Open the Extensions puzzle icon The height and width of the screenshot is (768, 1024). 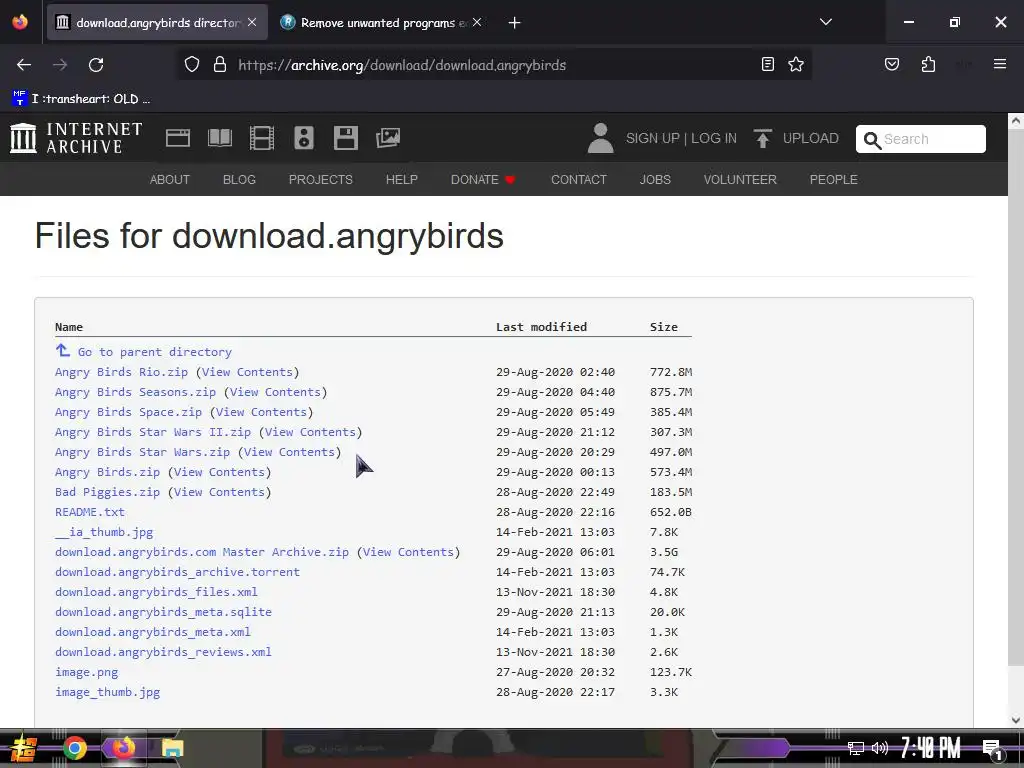[x=928, y=64]
